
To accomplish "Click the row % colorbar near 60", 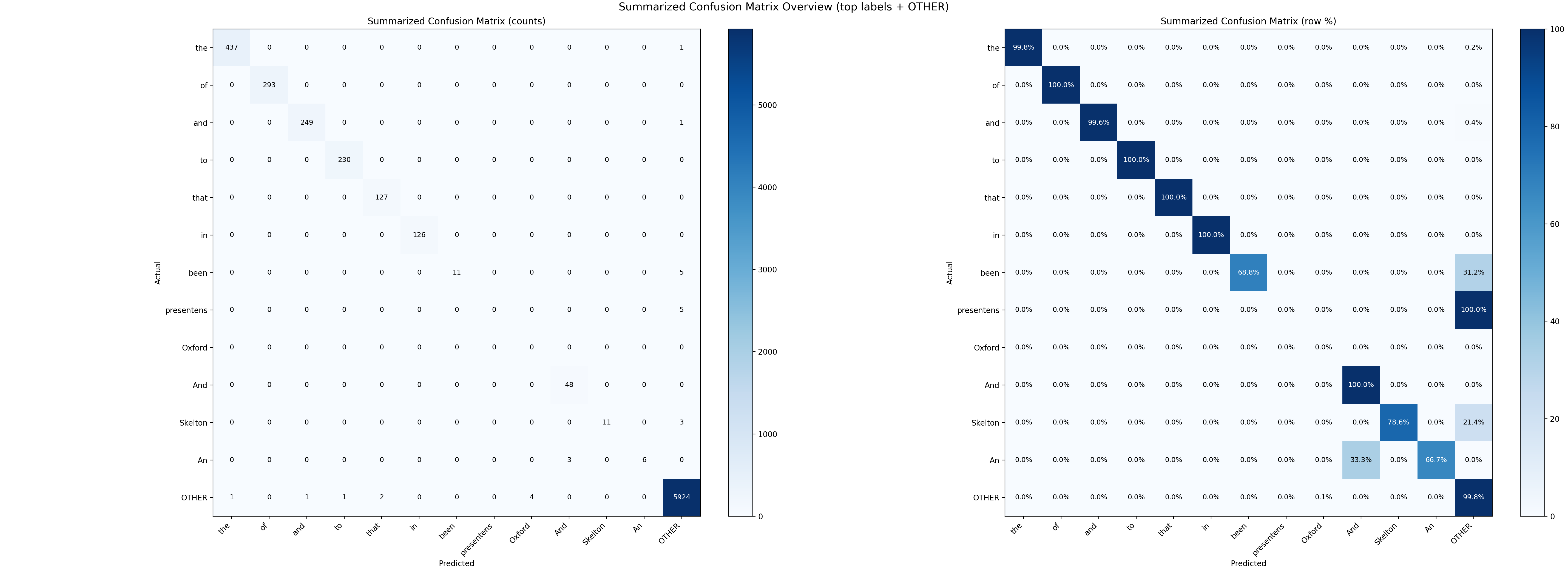I will point(1532,224).
